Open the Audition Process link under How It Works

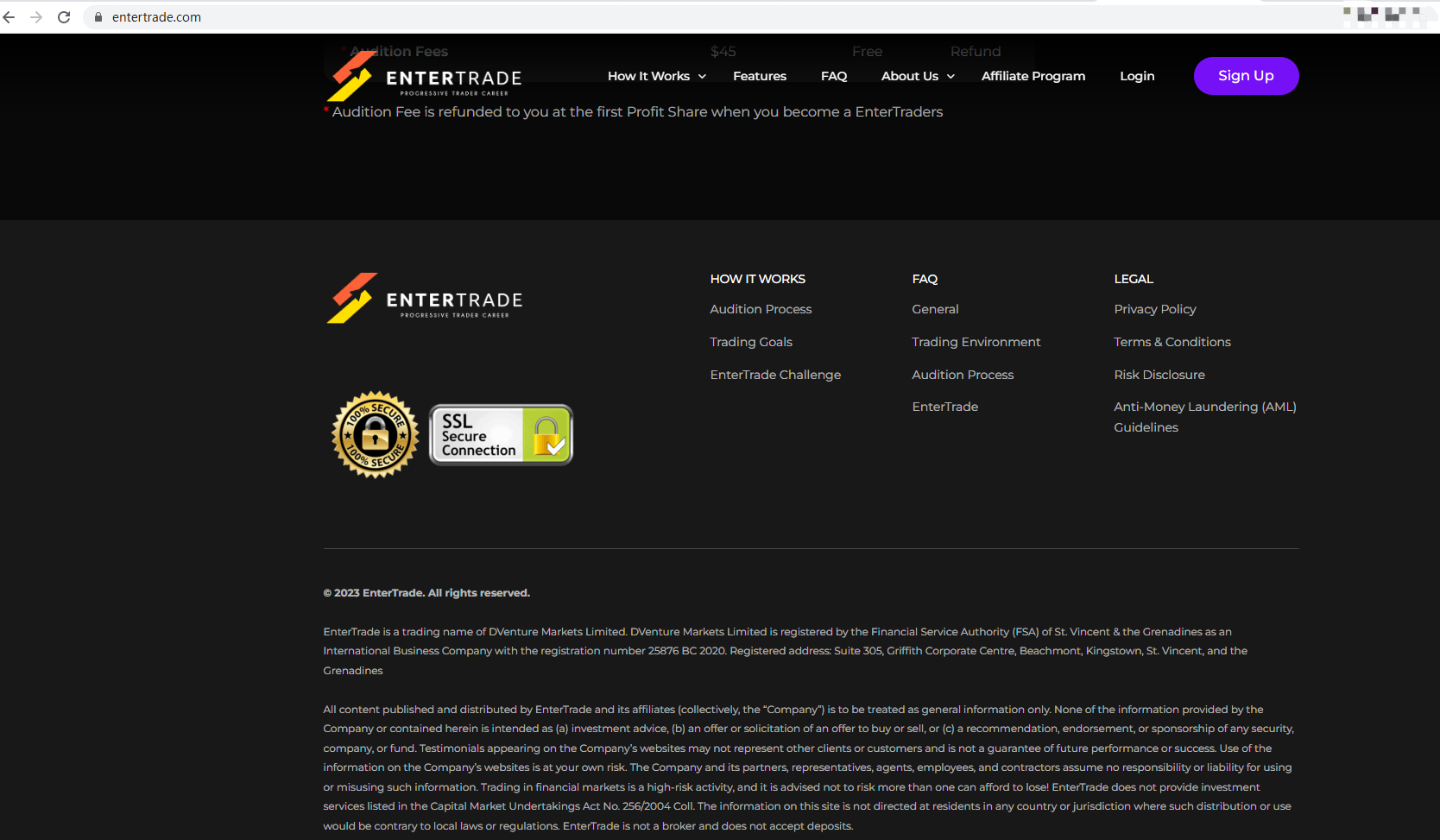pos(761,309)
